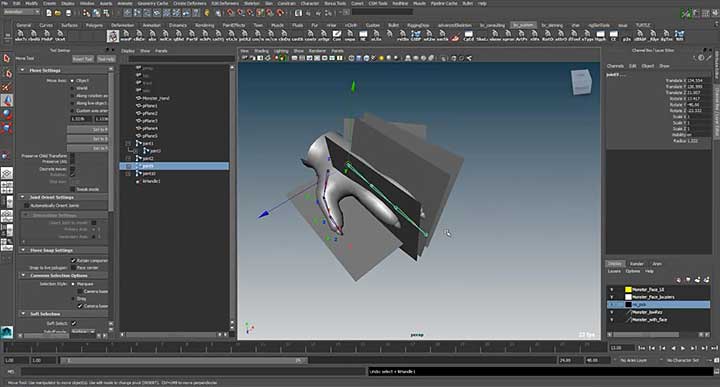
Task: Collapse Joint Orient Settings section
Action: click(x=22, y=197)
